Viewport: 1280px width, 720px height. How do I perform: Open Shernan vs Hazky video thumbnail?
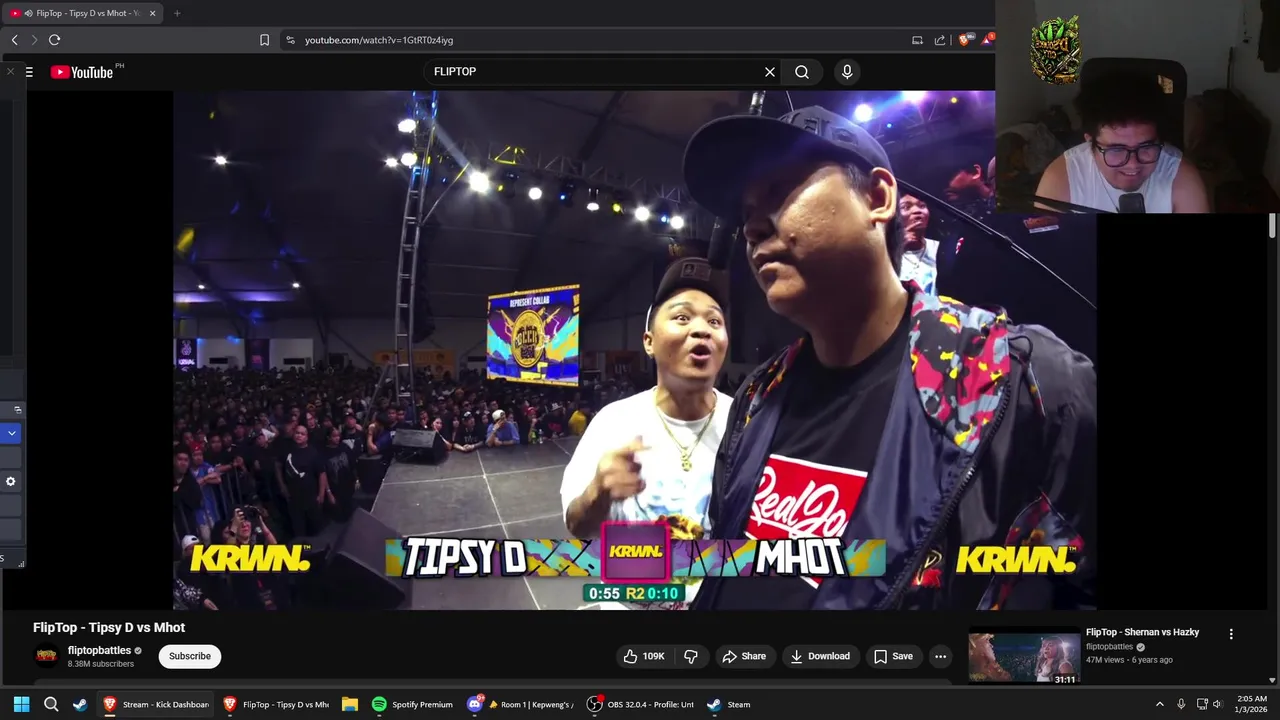[x=1024, y=656]
